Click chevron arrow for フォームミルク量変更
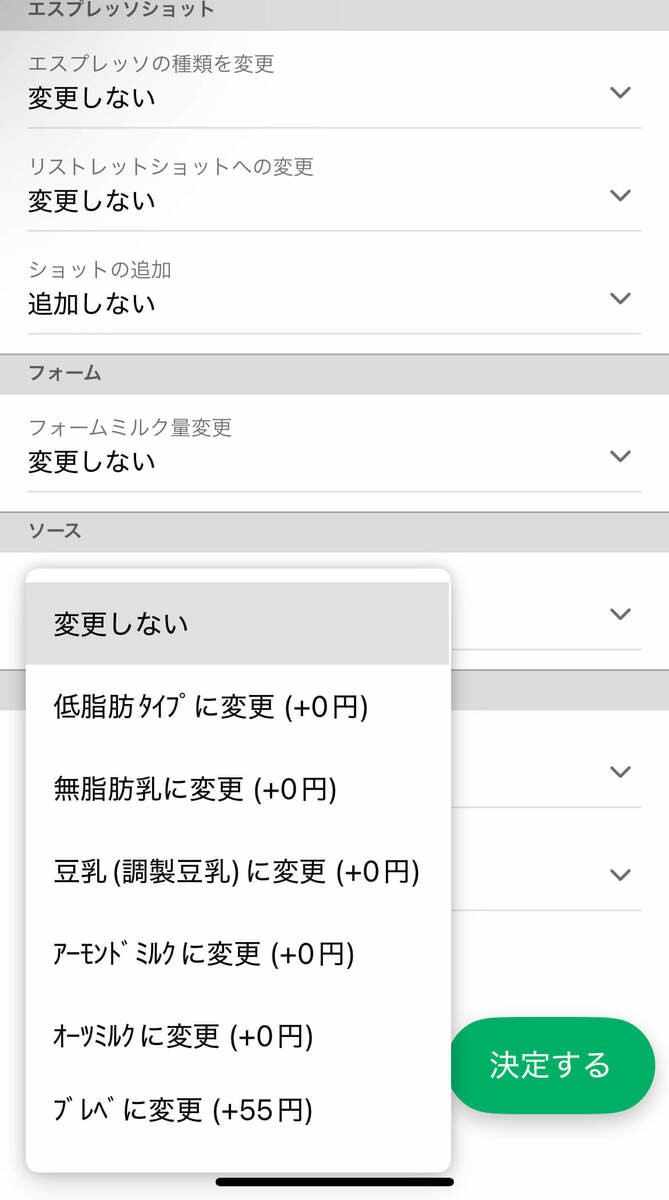Image resolution: width=669 pixels, height=1200 pixels. point(621,456)
